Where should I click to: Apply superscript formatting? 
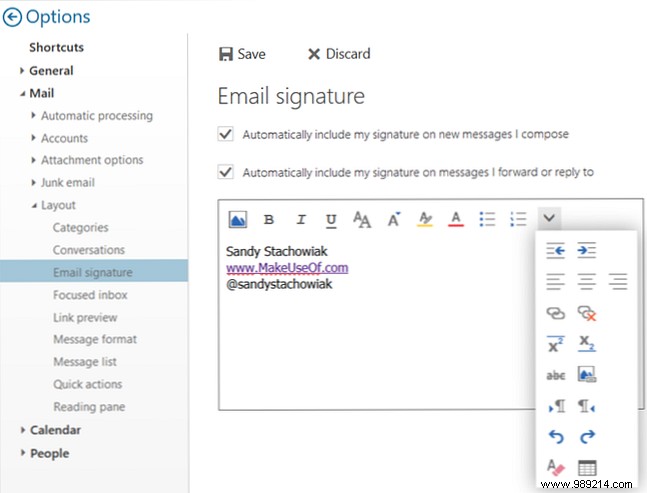(x=555, y=344)
